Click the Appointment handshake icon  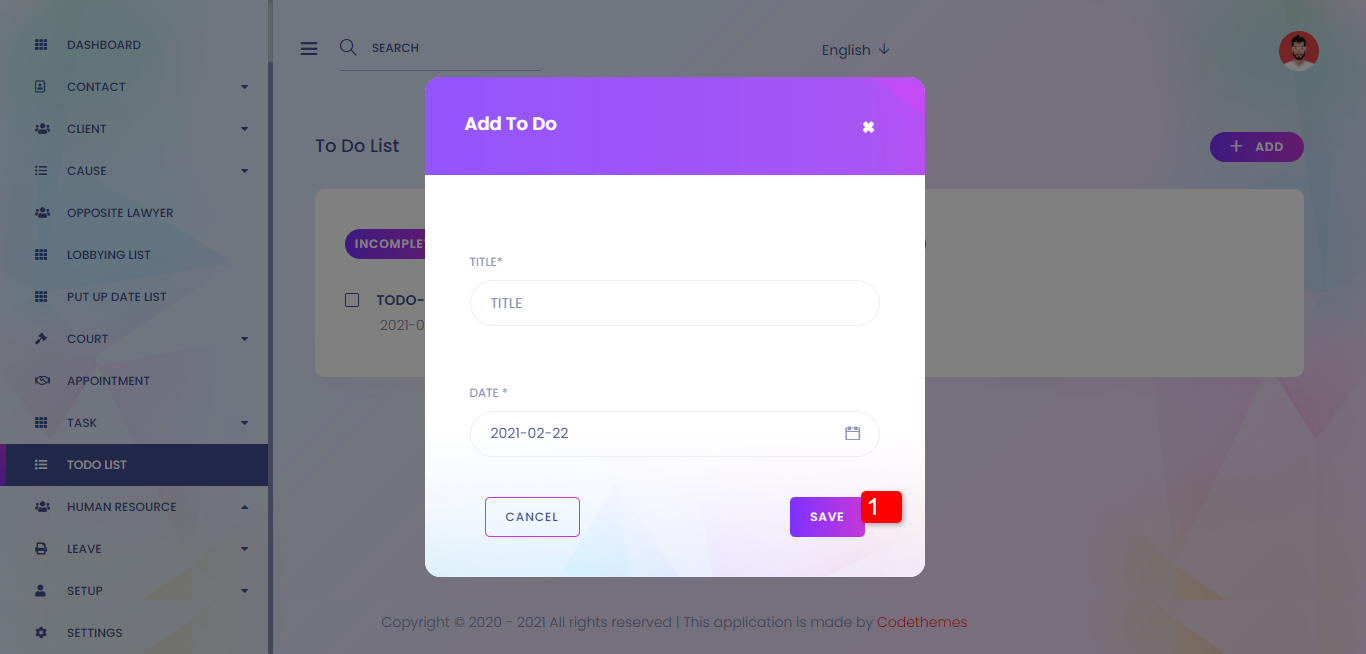[x=41, y=381]
